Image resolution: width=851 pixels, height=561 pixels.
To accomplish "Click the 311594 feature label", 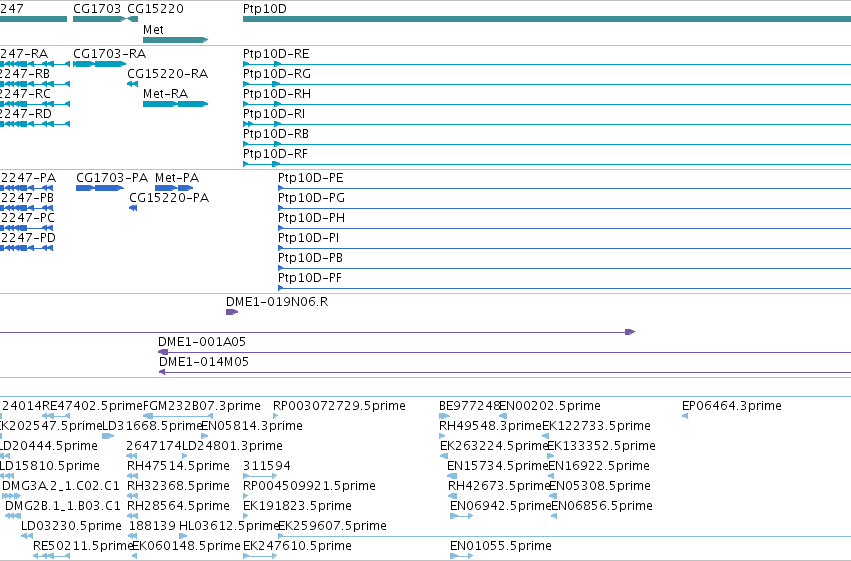I will coord(266,466).
